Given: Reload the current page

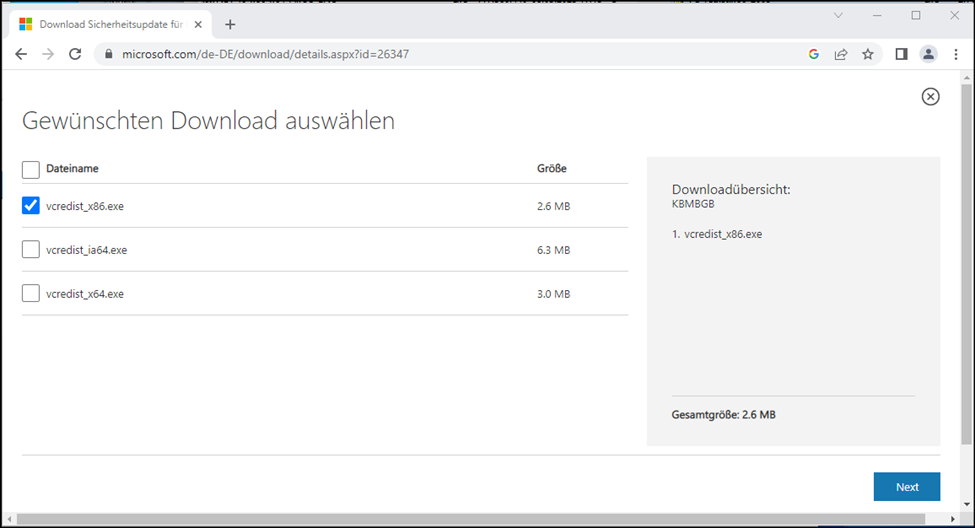Looking at the screenshot, I should (x=75, y=54).
